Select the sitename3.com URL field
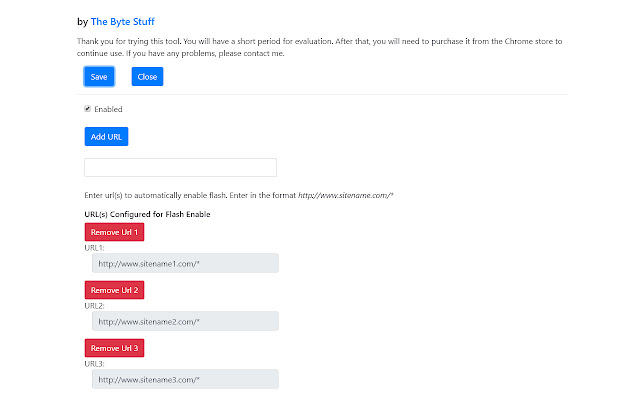Screen dimensions: 640x400 pyautogui.click(x=185, y=379)
